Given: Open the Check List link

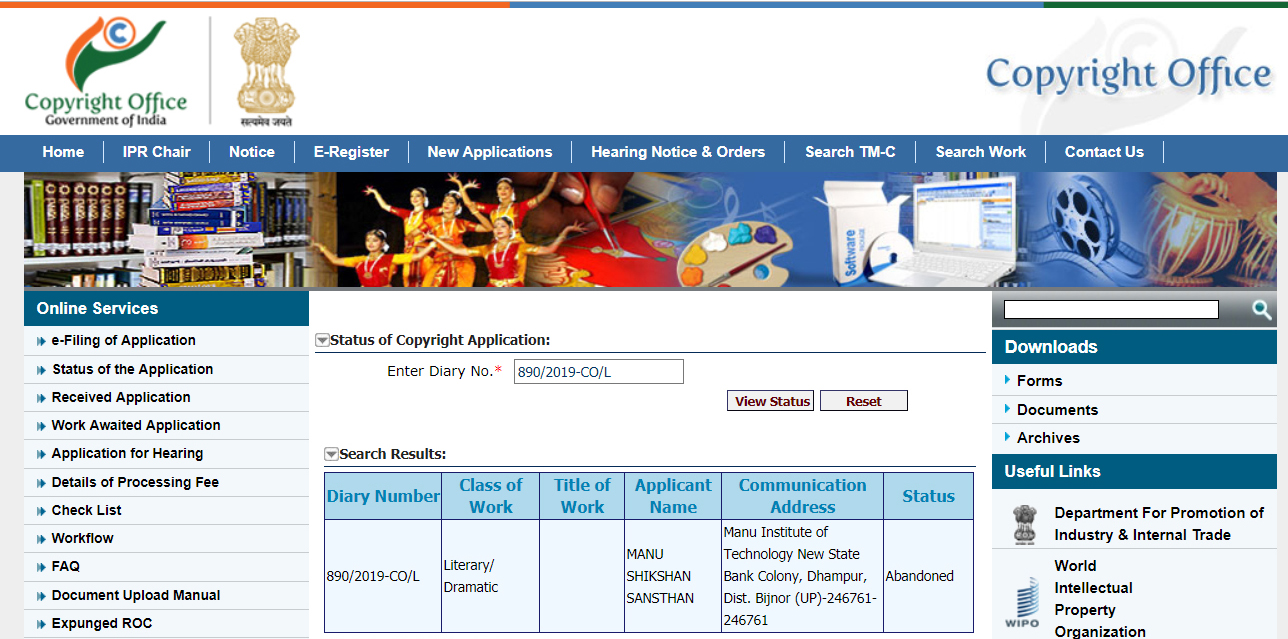Looking at the screenshot, I should (87, 510).
